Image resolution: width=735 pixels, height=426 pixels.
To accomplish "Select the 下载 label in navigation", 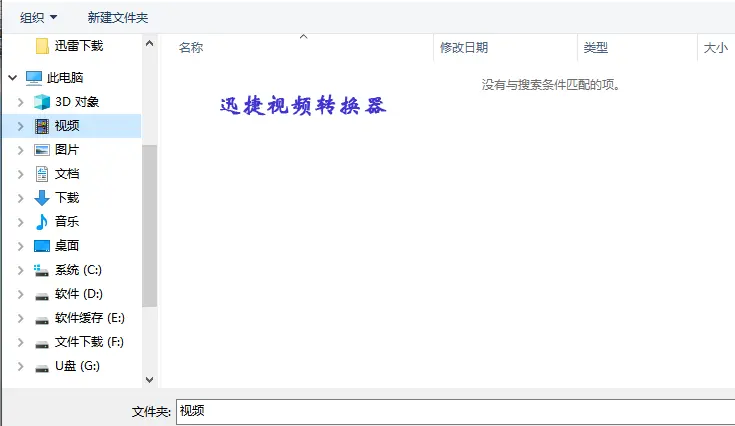I will pos(67,198).
